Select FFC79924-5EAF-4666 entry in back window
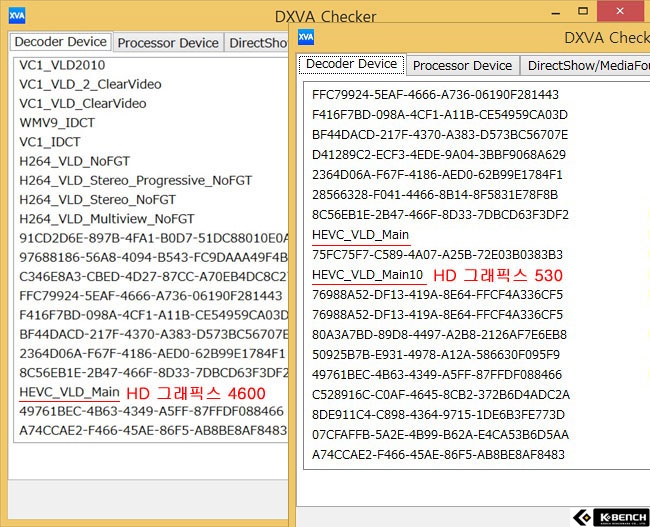Image resolution: width=650 pixels, height=527 pixels. pyautogui.click(x=151, y=296)
